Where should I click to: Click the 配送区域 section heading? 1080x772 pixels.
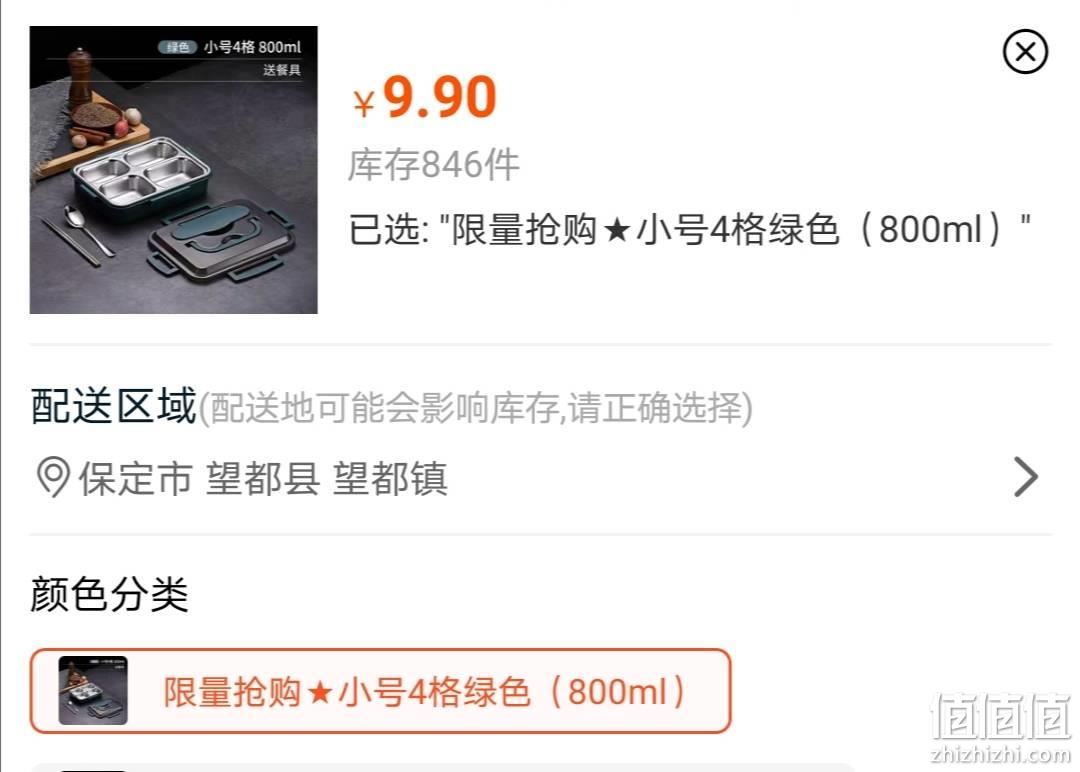pos(114,406)
